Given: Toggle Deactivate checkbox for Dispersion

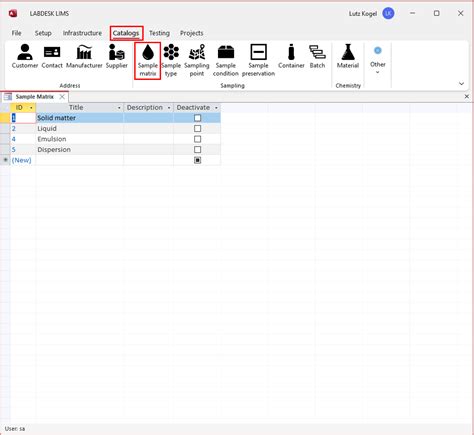Looking at the screenshot, I should click(197, 150).
